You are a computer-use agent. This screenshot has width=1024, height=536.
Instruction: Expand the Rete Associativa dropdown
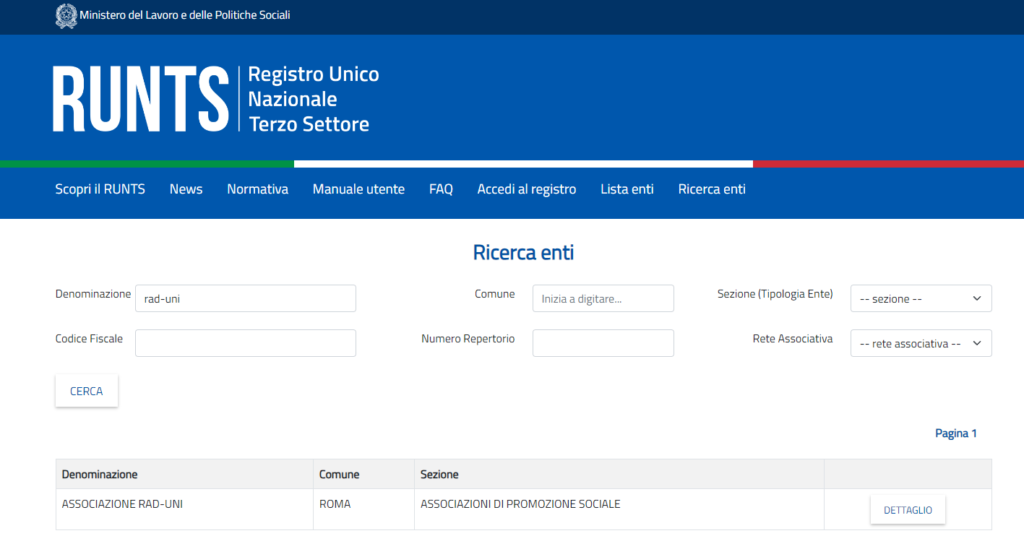[920, 343]
